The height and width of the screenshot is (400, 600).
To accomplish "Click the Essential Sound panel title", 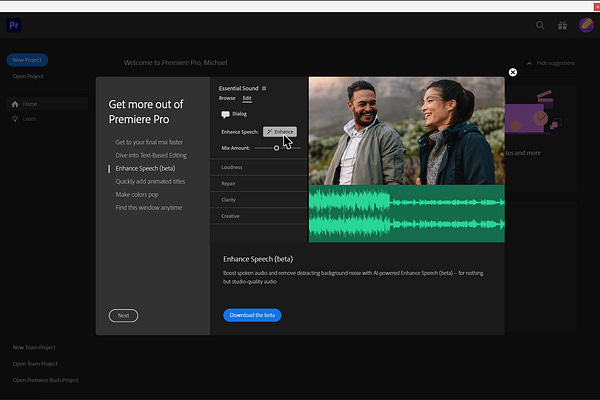I will (239, 88).
